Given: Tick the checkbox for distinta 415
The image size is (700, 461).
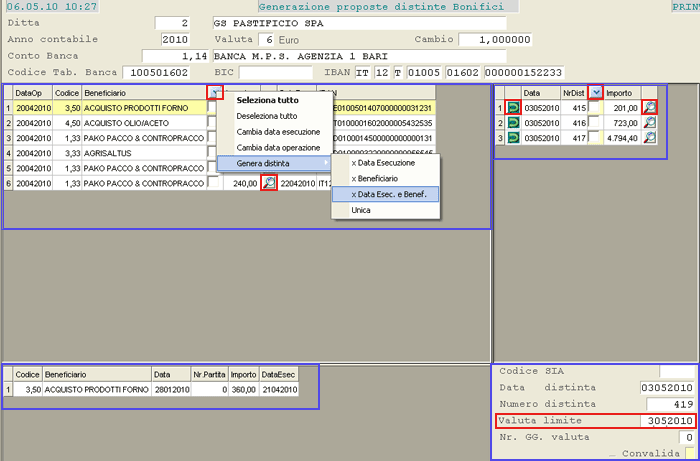Looking at the screenshot, I should click(595, 107).
